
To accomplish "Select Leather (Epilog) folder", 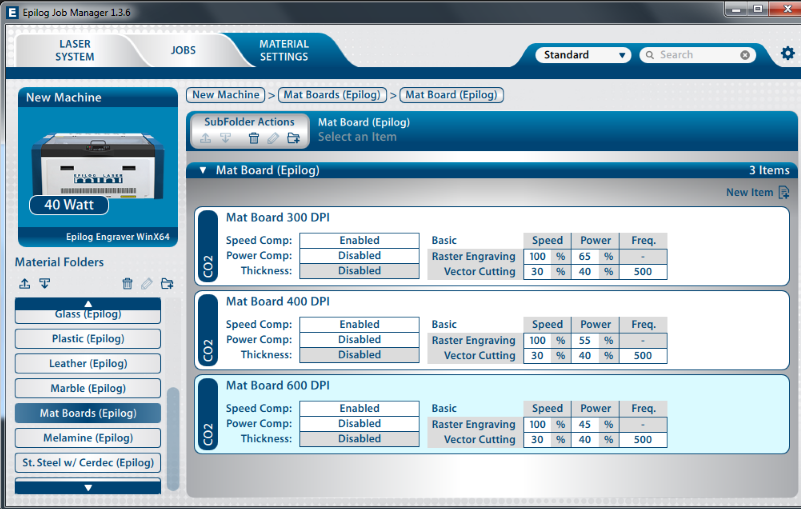I will 88,363.
